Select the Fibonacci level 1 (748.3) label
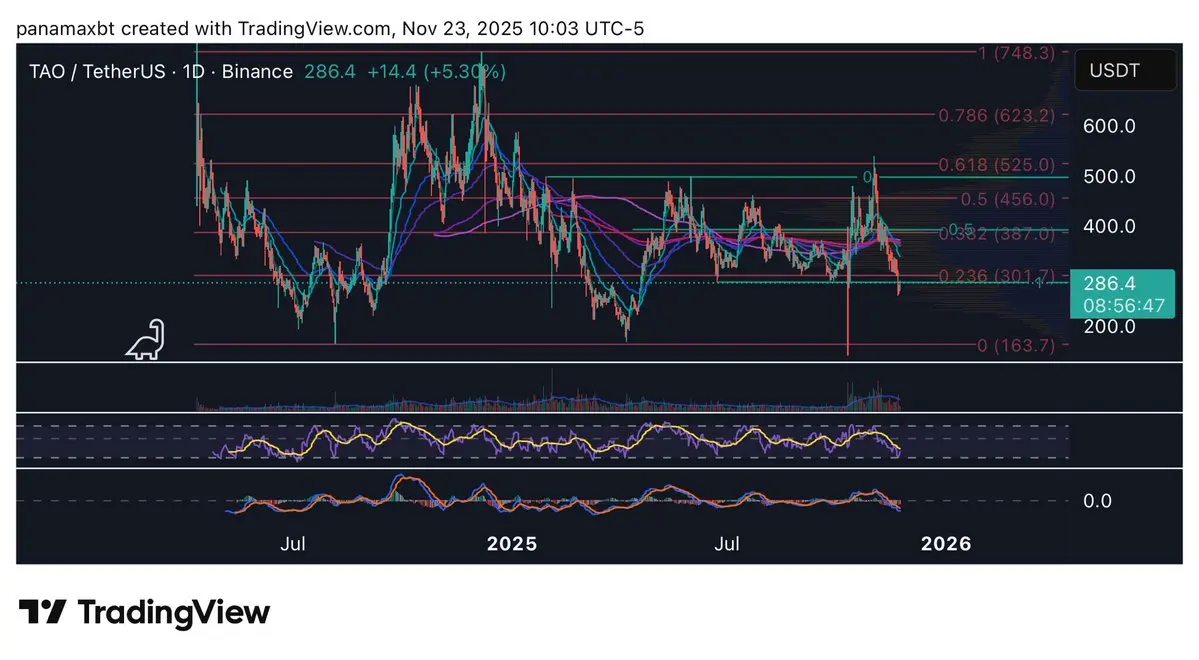 coord(1016,53)
